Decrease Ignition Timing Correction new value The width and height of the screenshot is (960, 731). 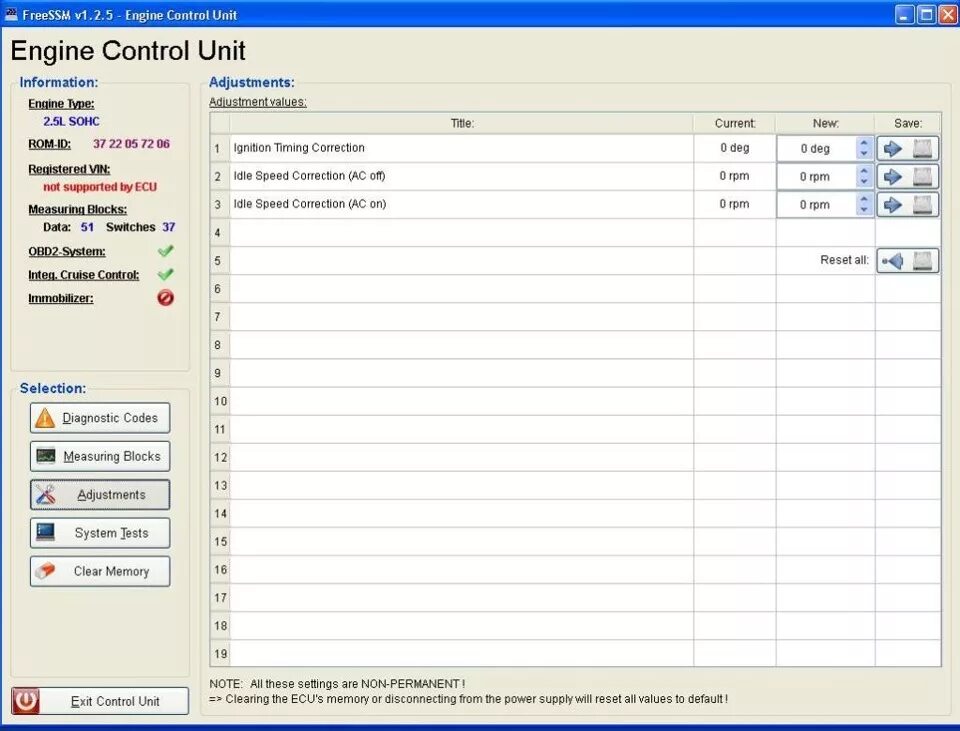(864, 154)
